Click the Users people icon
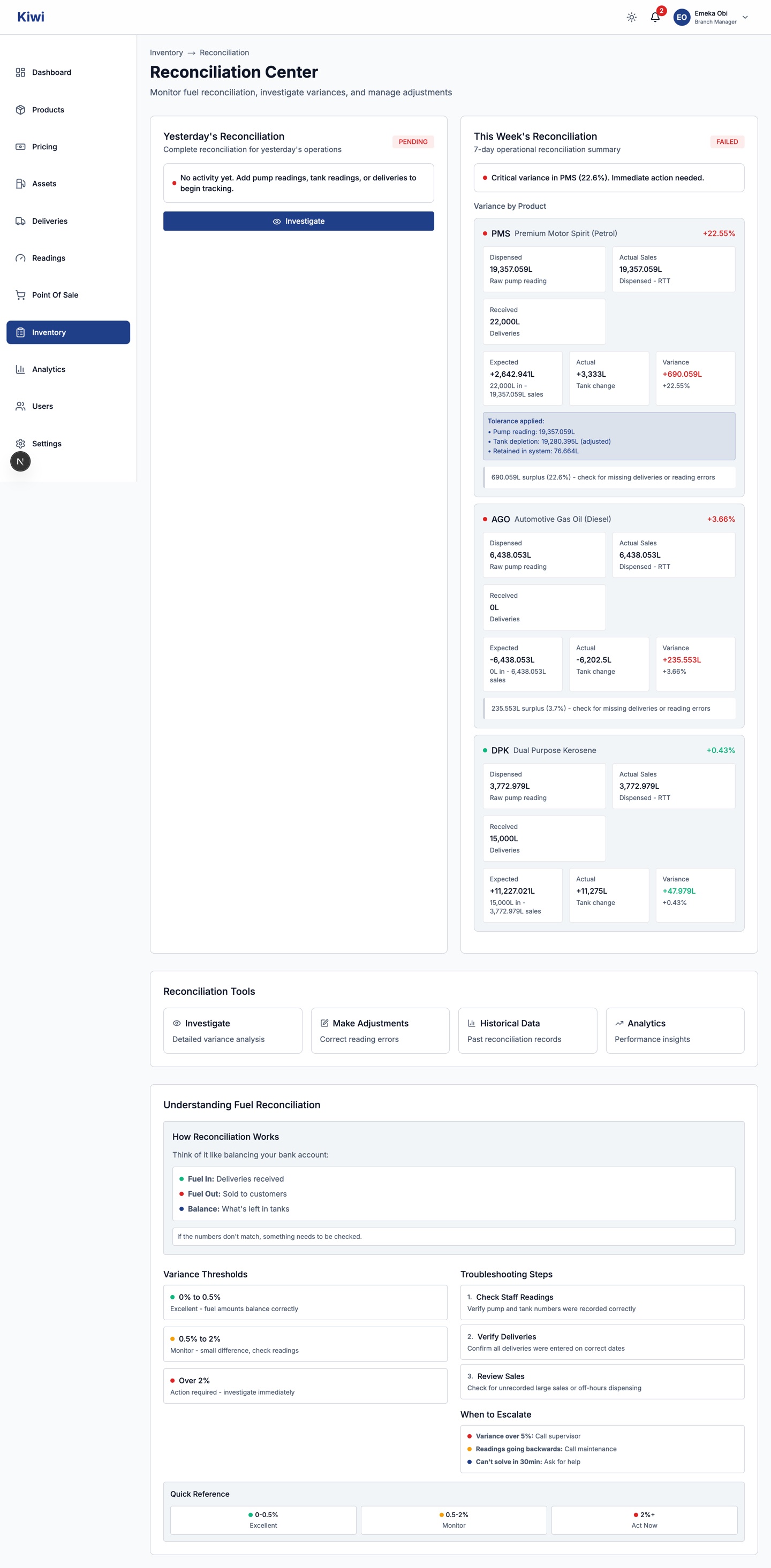The height and width of the screenshot is (1568, 771). [x=20, y=407]
